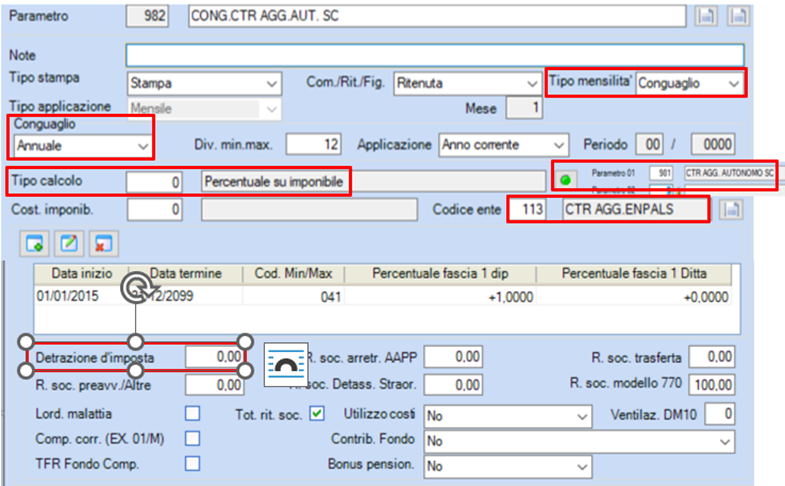785x486 pixels.
Task: Toggle the Comp. corr. (EX. 01/M) checkbox
Action: tap(192, 438)
